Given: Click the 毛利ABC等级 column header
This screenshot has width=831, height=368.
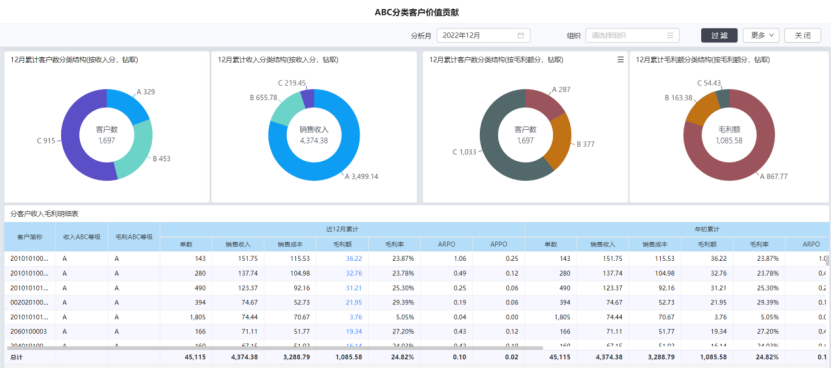Looking at the screenshot, I should pyautogui.click(x=134, y=236).
